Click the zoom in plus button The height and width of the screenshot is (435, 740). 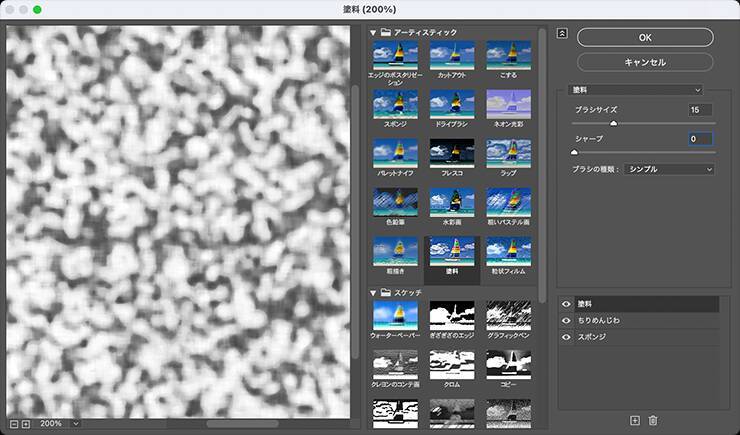tap(26, 423)
